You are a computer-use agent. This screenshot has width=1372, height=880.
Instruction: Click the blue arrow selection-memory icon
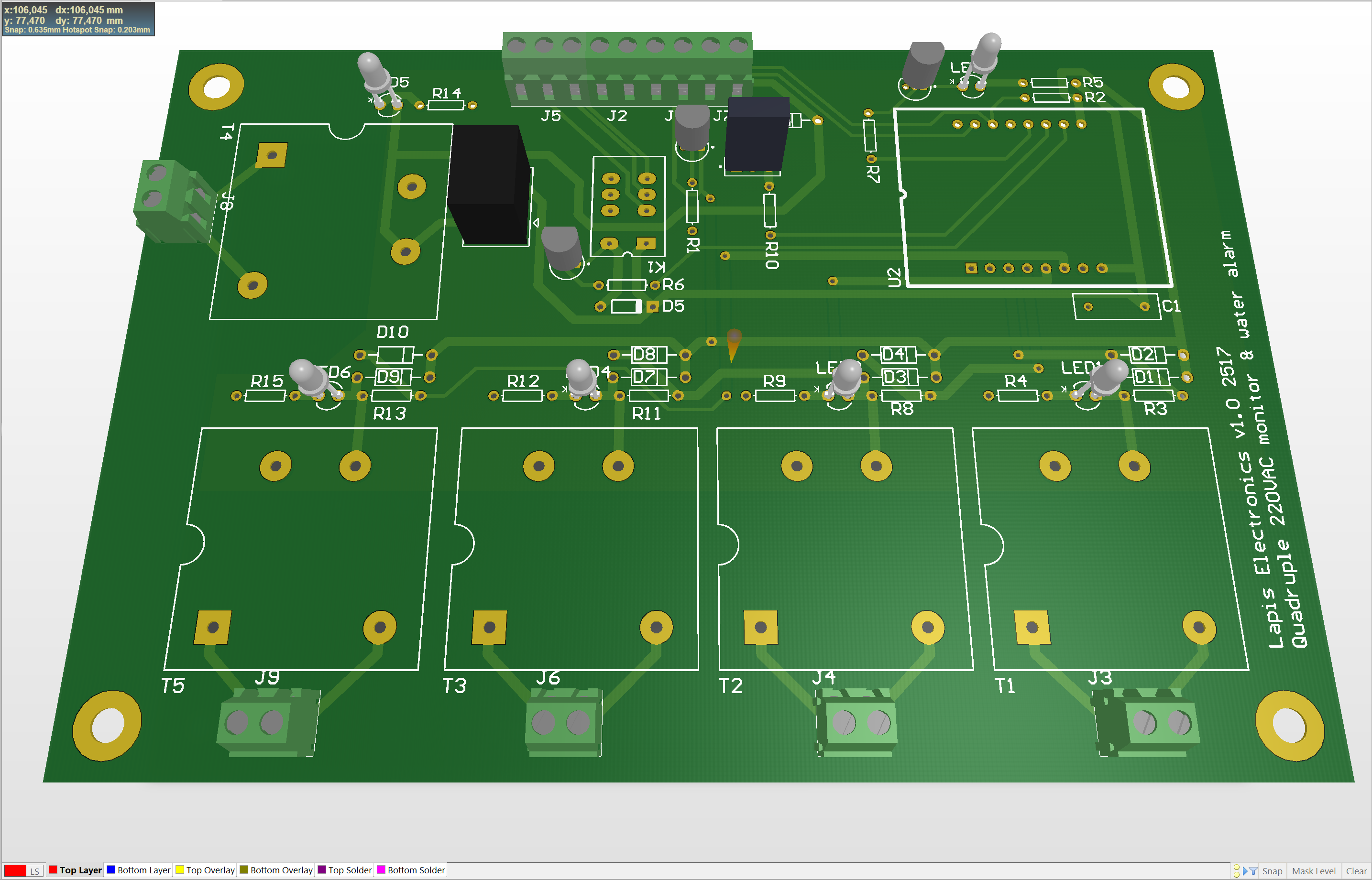(x=1245, y=871)
